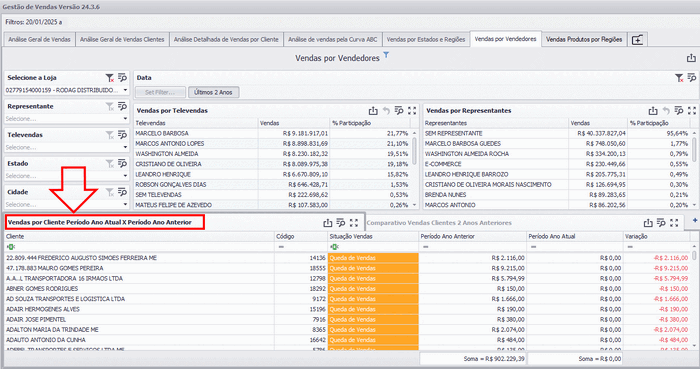Viewport: 700px width, 369px height.
Task: Maximize the Vendas por Televendas panel
Action: 412,111
